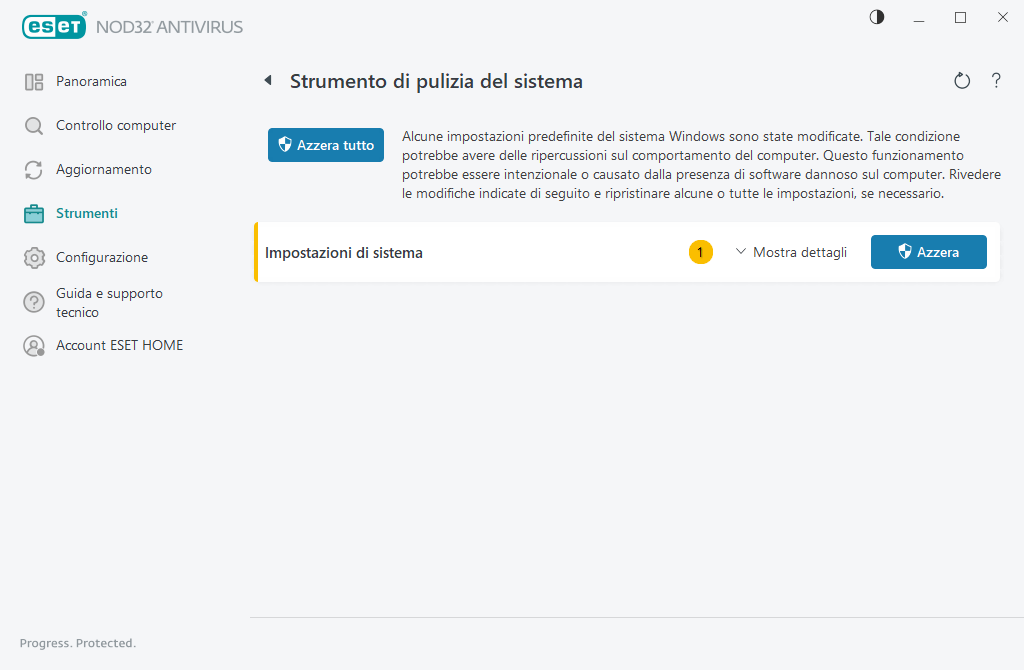The width and height of the screenshot is (1024, 670).
Task: Select the Strumenti toolbox icon
Action: click(x=34, y=213)
